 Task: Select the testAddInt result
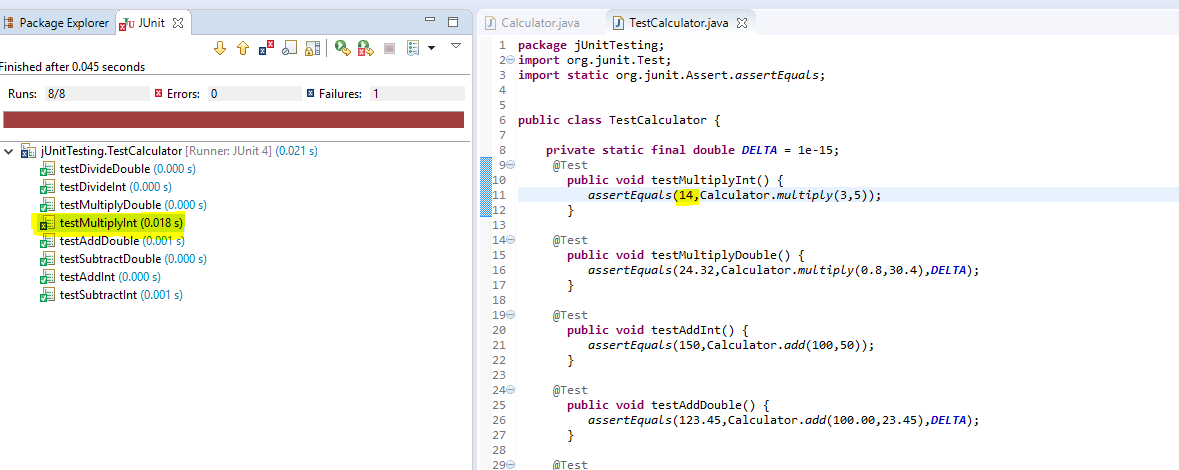103,277
